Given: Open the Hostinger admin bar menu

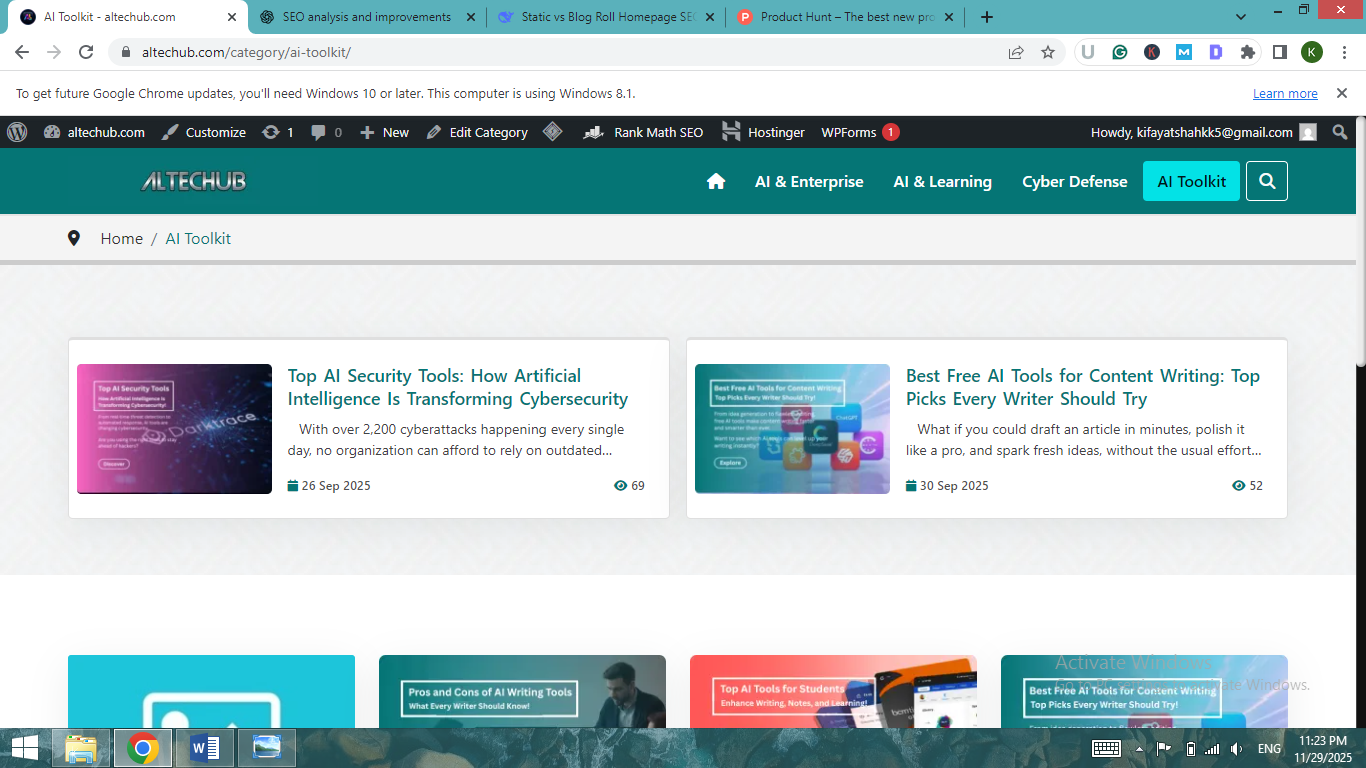Looking at the screenshot, I should coord(764,132).
